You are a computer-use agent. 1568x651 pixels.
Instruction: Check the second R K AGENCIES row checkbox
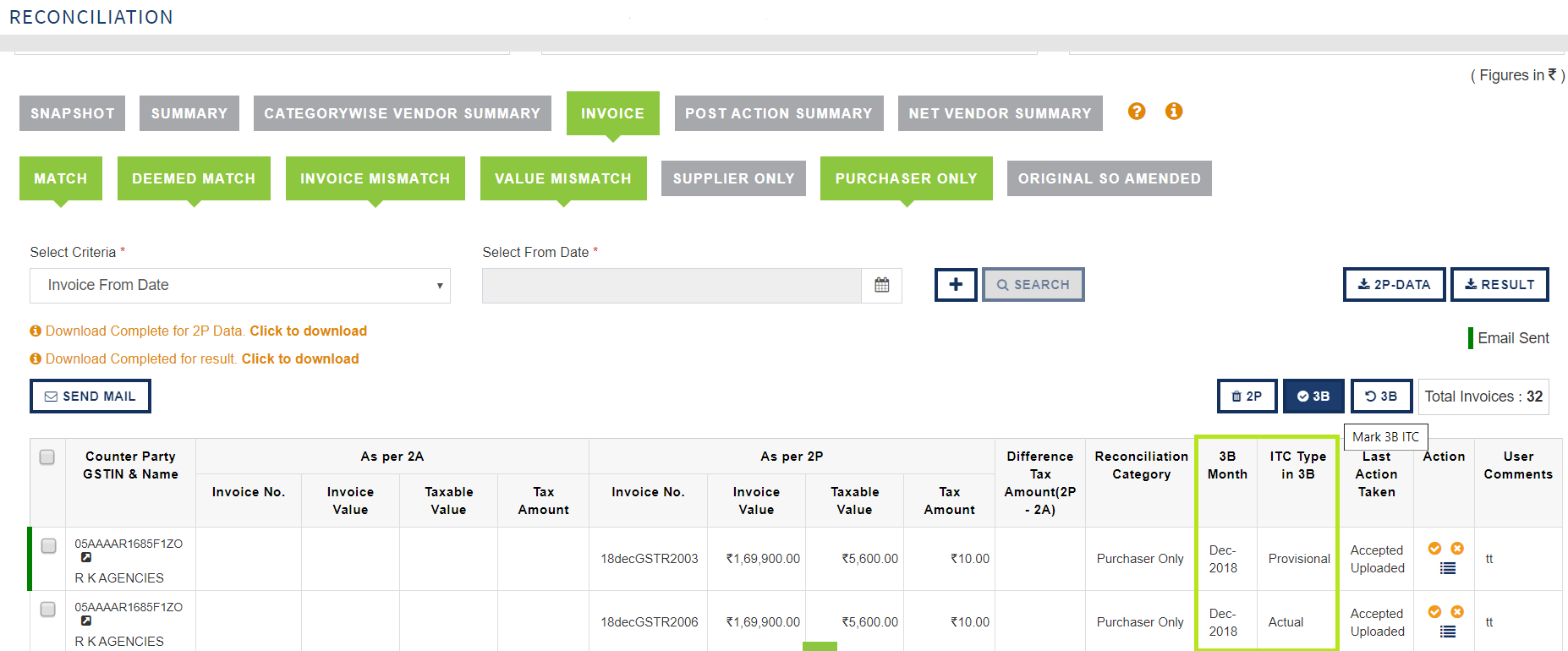tap(48, 610)
